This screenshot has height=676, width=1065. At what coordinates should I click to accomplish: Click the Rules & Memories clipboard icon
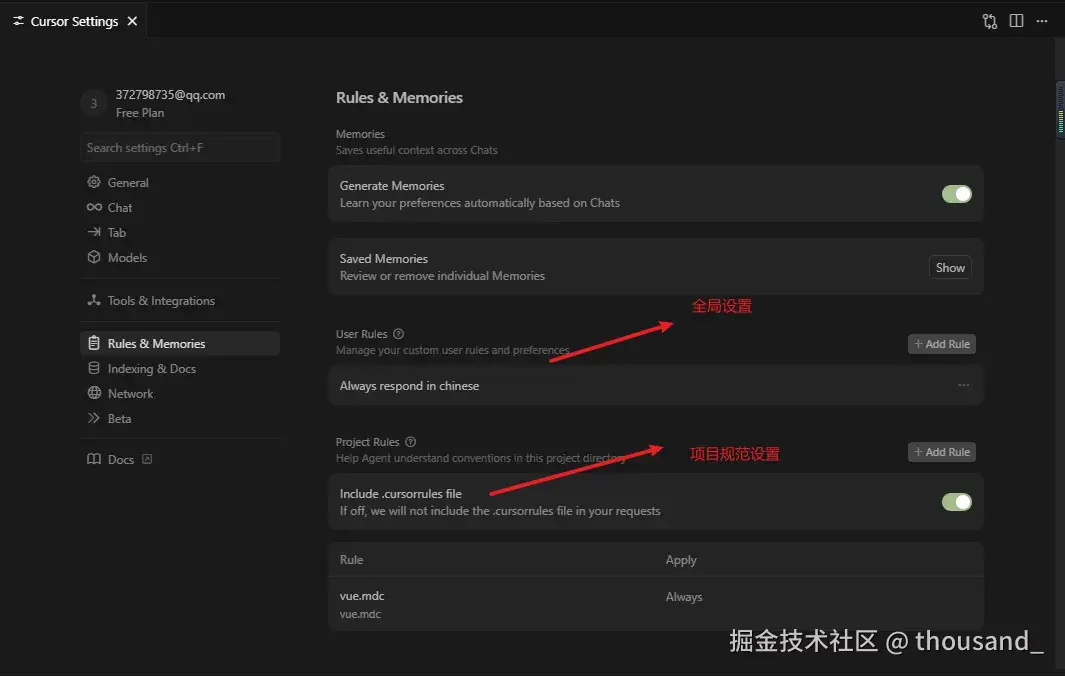pyautogui.click(x=94, y=343)
